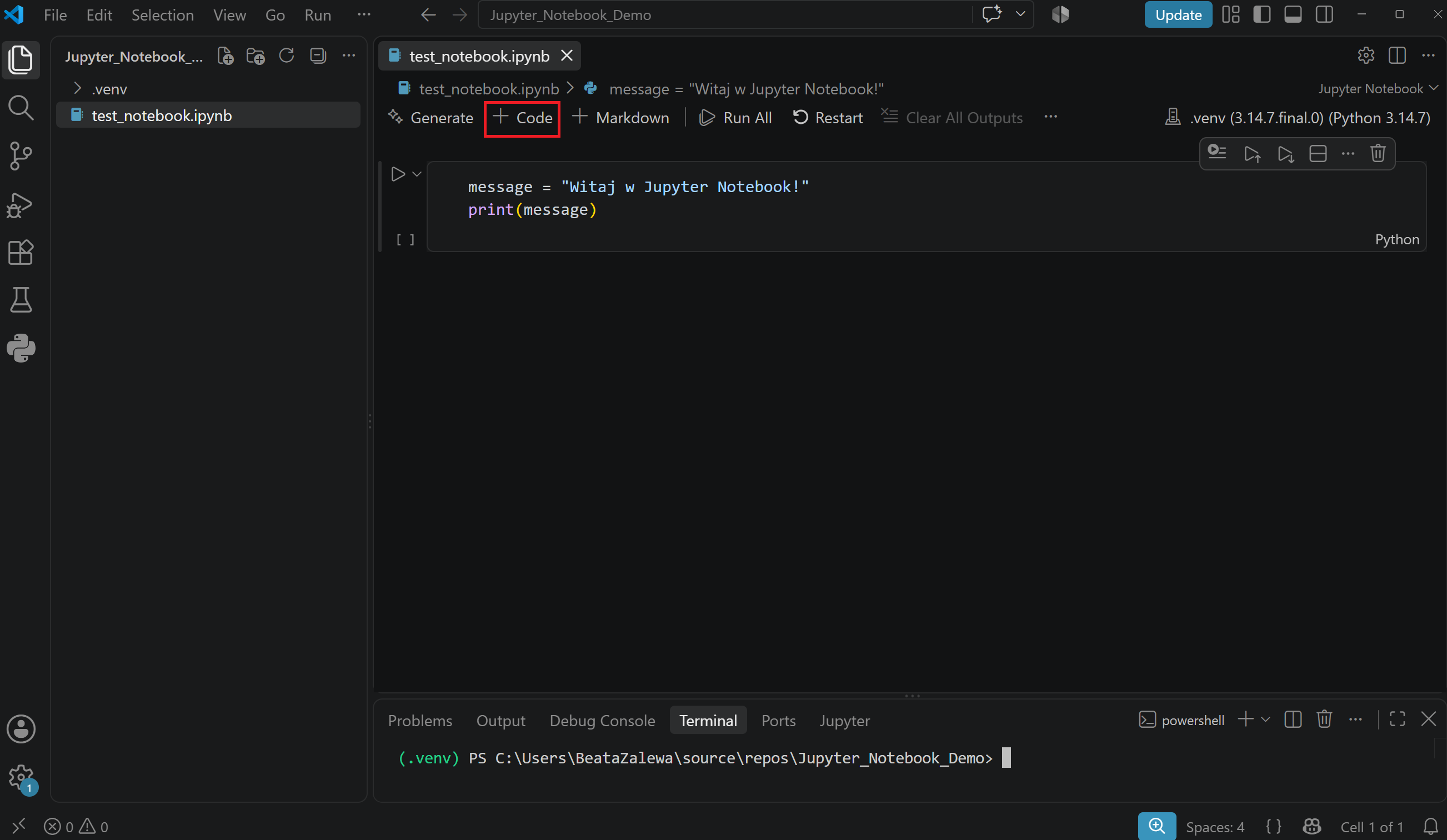Open chat dropdown arrow in title bar
This screenshot has width=1447, height=840.
click(x=1020, y=14)
